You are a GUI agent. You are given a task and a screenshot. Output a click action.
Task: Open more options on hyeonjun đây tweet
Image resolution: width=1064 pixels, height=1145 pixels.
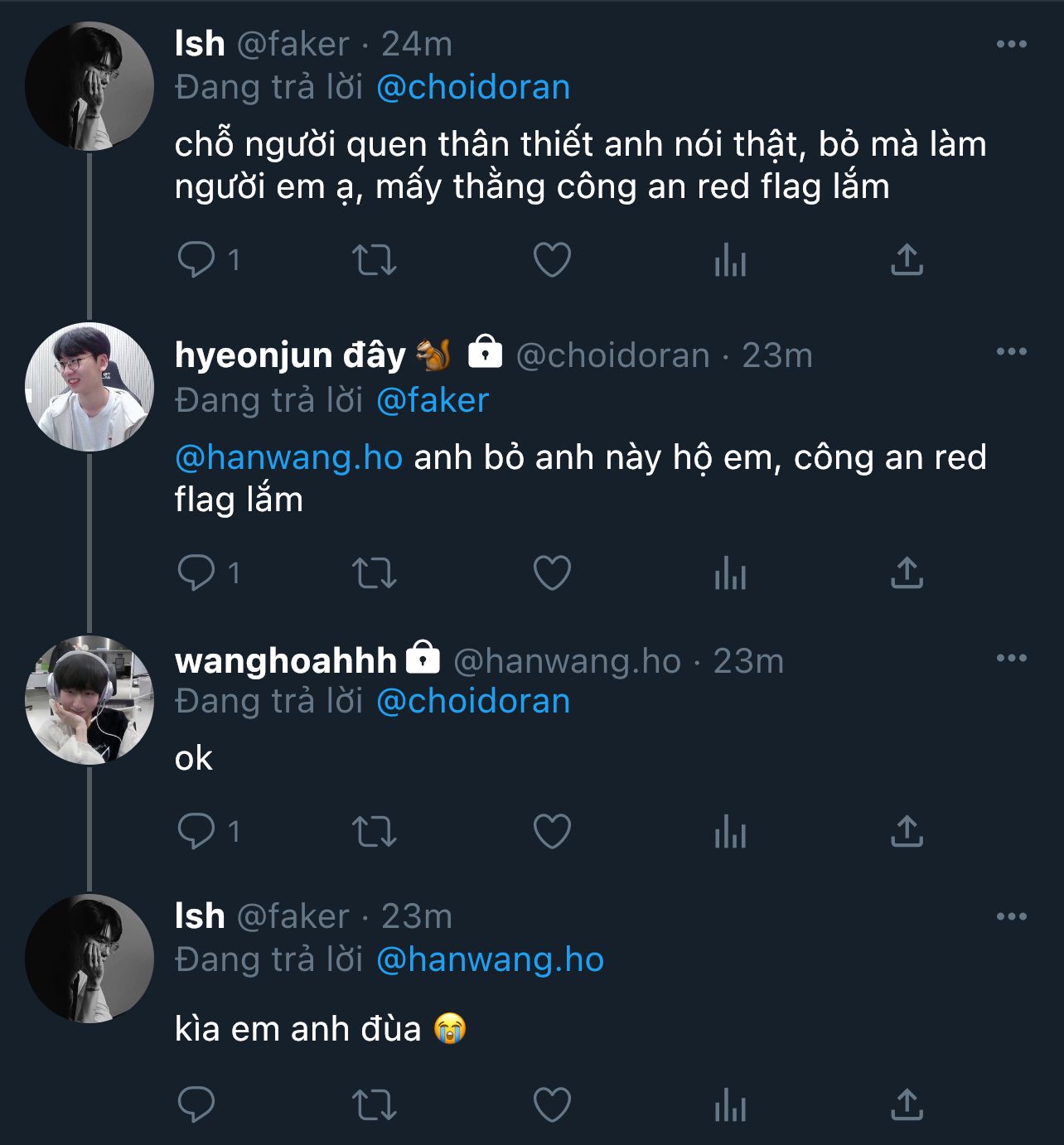pyautogui.click(x=1011, y=351)
